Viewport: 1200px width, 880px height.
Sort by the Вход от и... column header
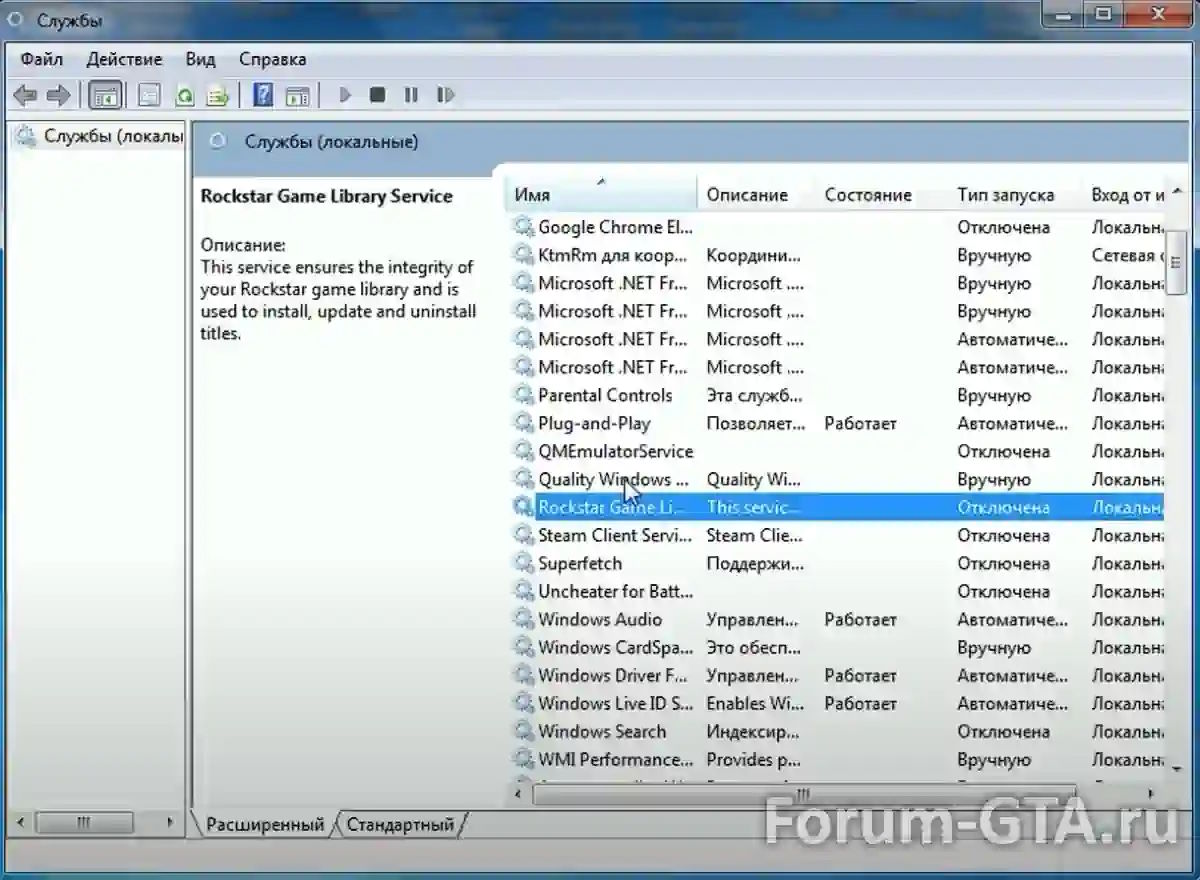coord(1125,194)
